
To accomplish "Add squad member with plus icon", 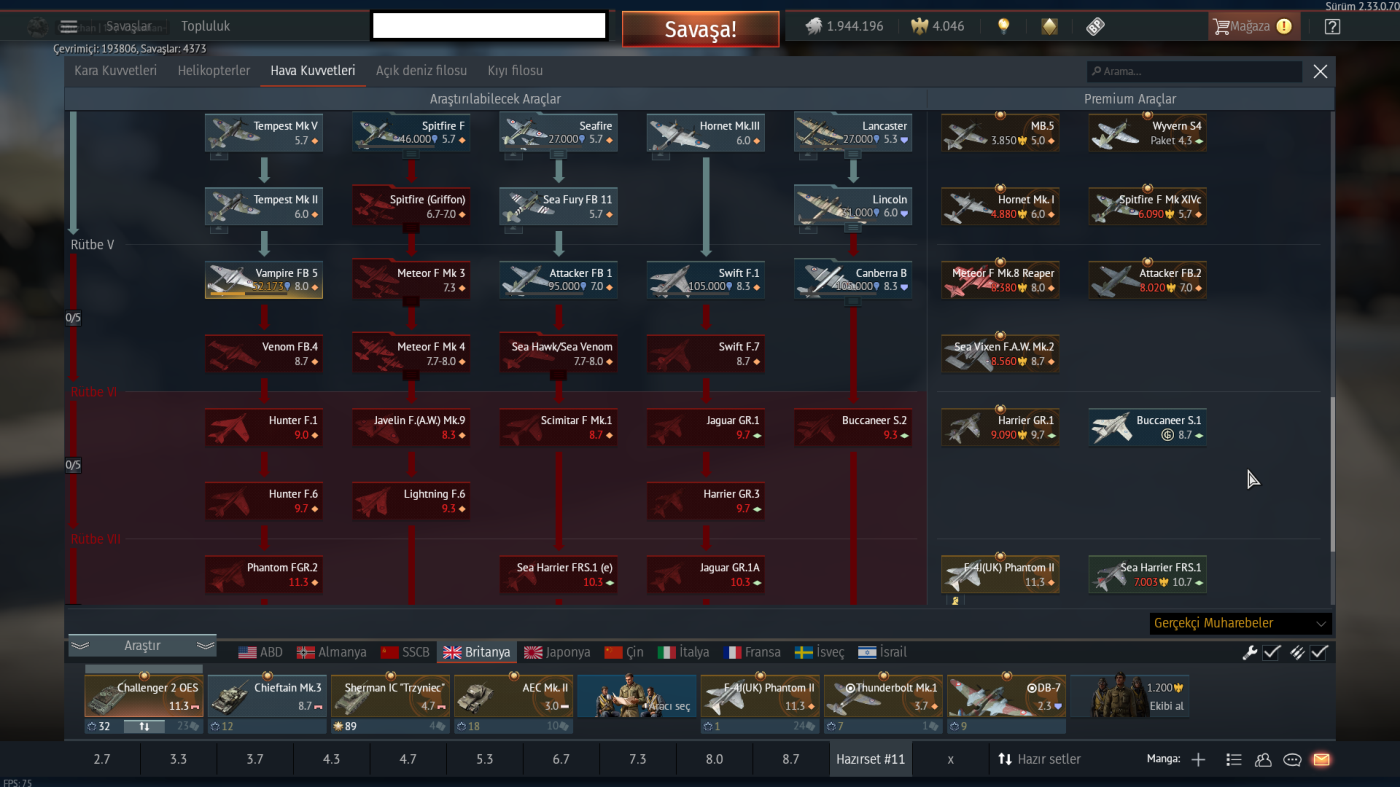I will (x=1198, y=760).
